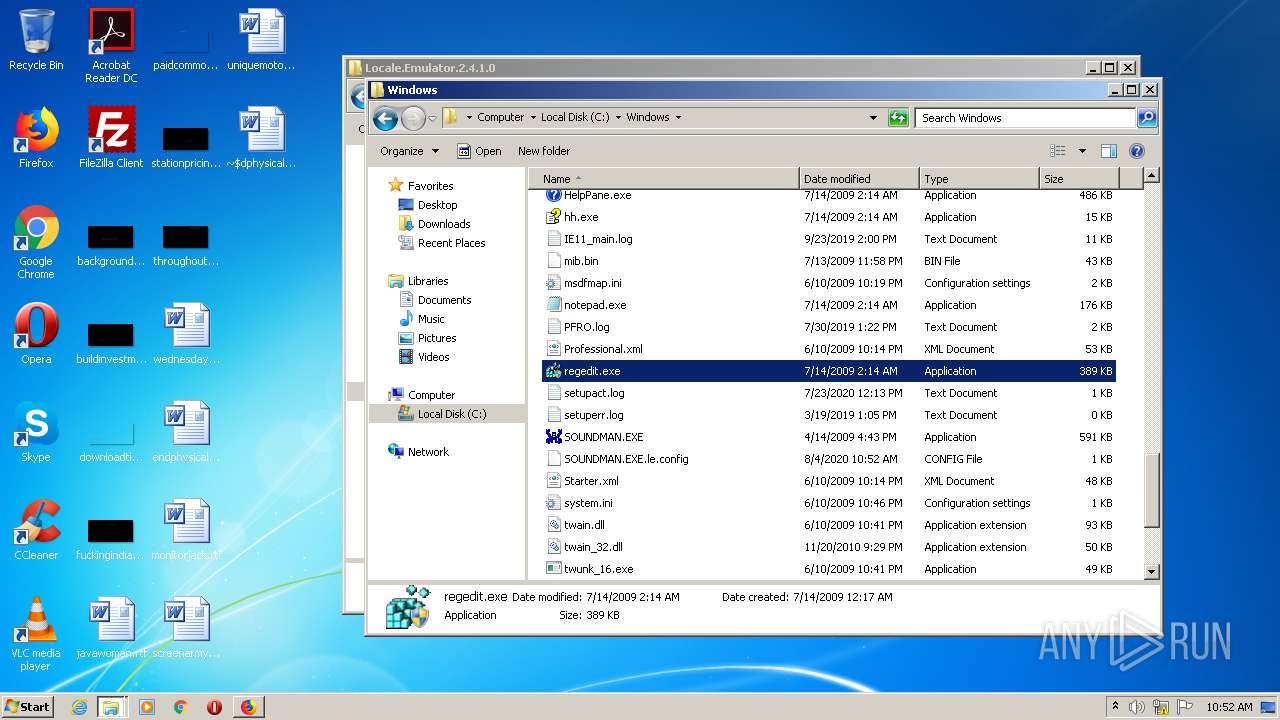Sort by Type column header
Screen dimensions: 1280x720
pos(979,179)
